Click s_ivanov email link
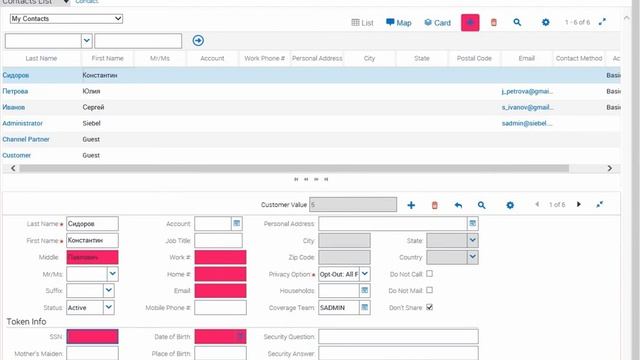 (527, 107)
